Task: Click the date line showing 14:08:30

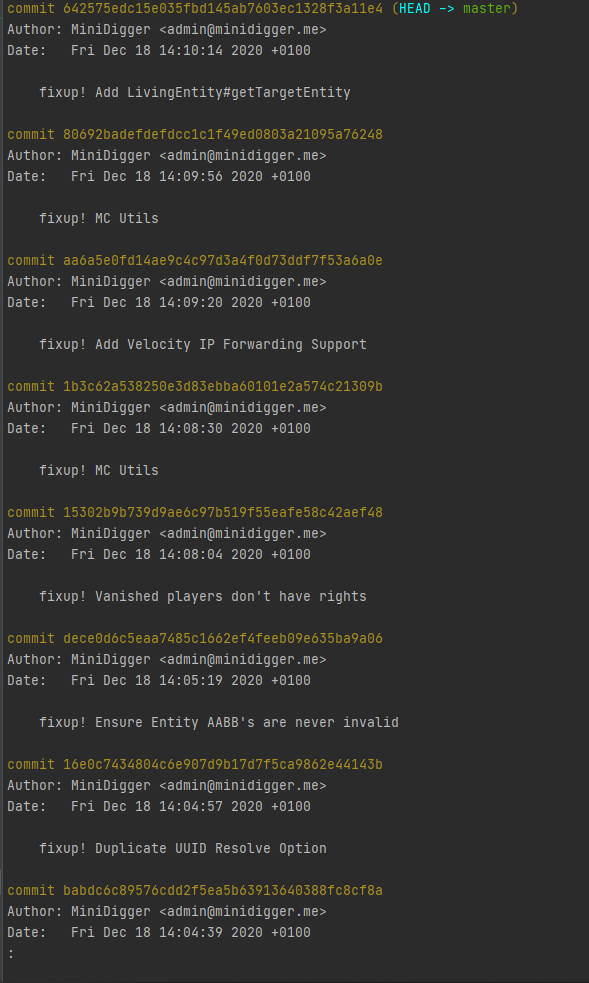Action: click(x=159, y=429)
